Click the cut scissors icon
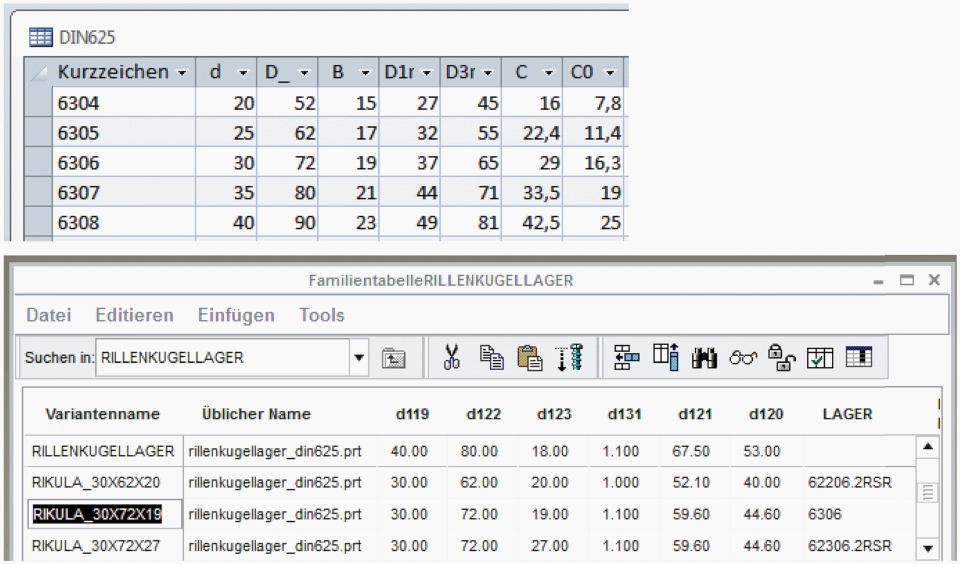The image size is (960, 564). 452,357
